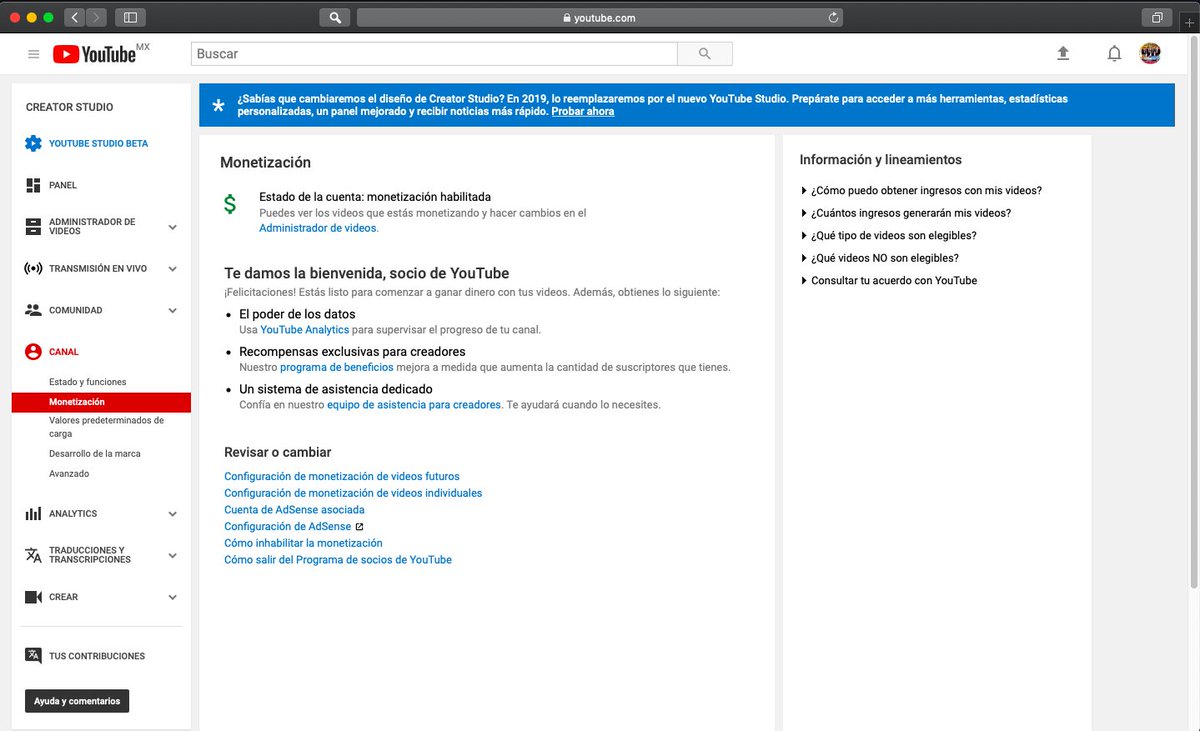Click the youtube.com address bar

[x=599, y=17]
